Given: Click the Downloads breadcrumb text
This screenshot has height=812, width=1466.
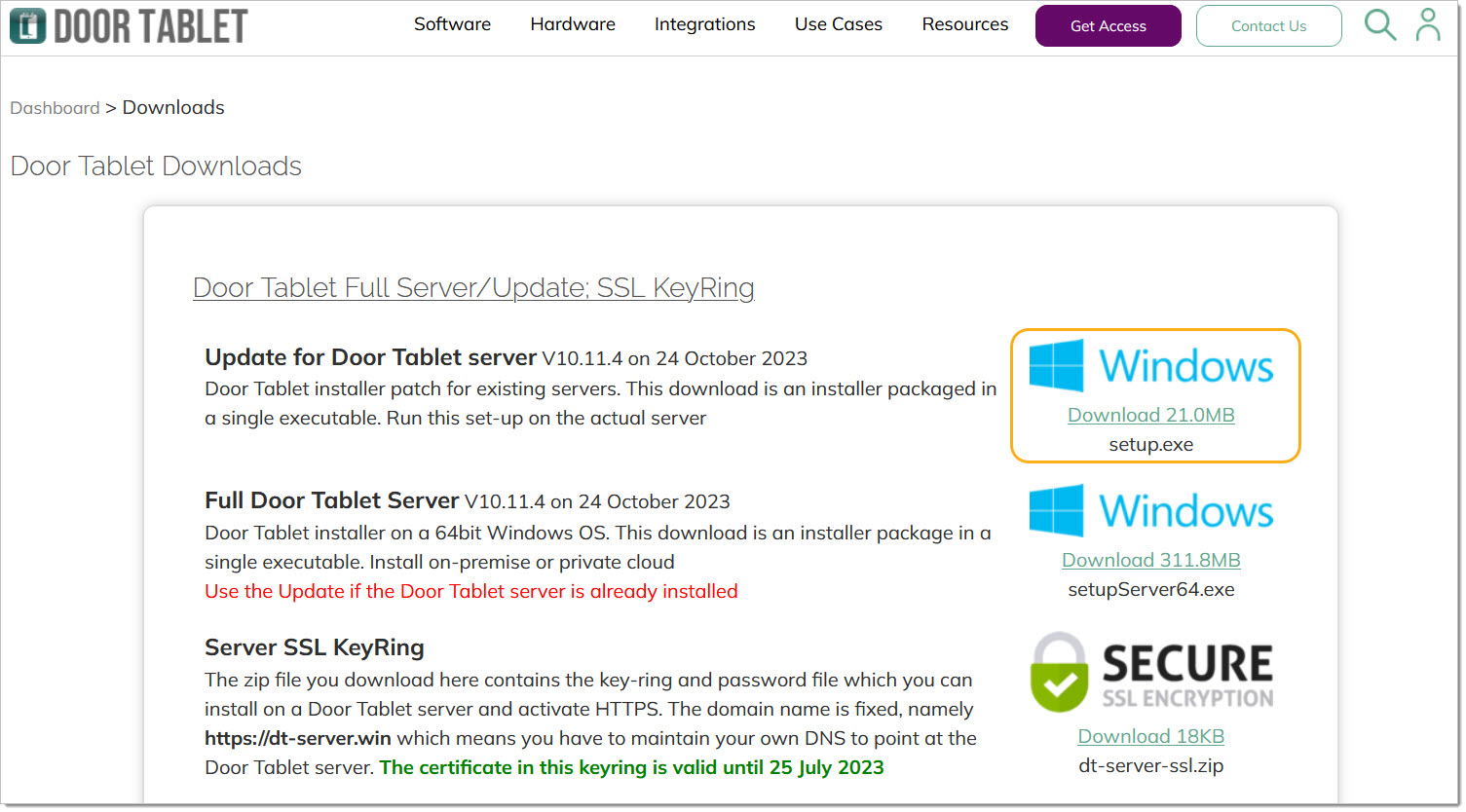Looking at the screenshot, I should click(173, 107).
